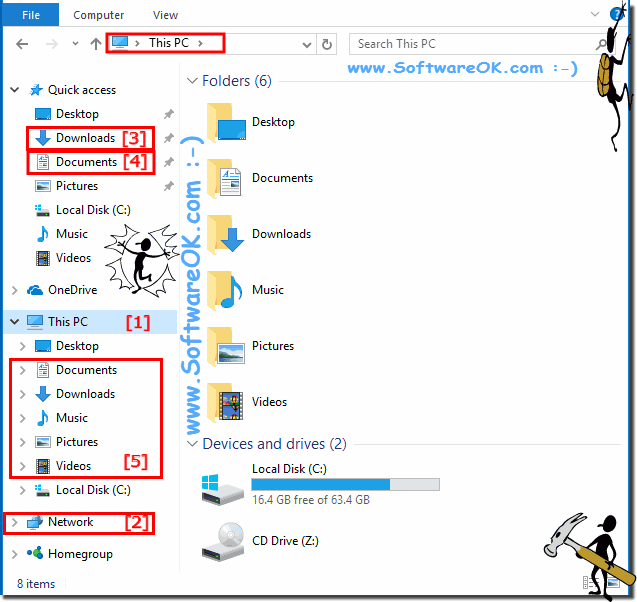Viewport: 637px width, 602px height.
Task: Open the View ribbon tab
Action: point(165,15)
